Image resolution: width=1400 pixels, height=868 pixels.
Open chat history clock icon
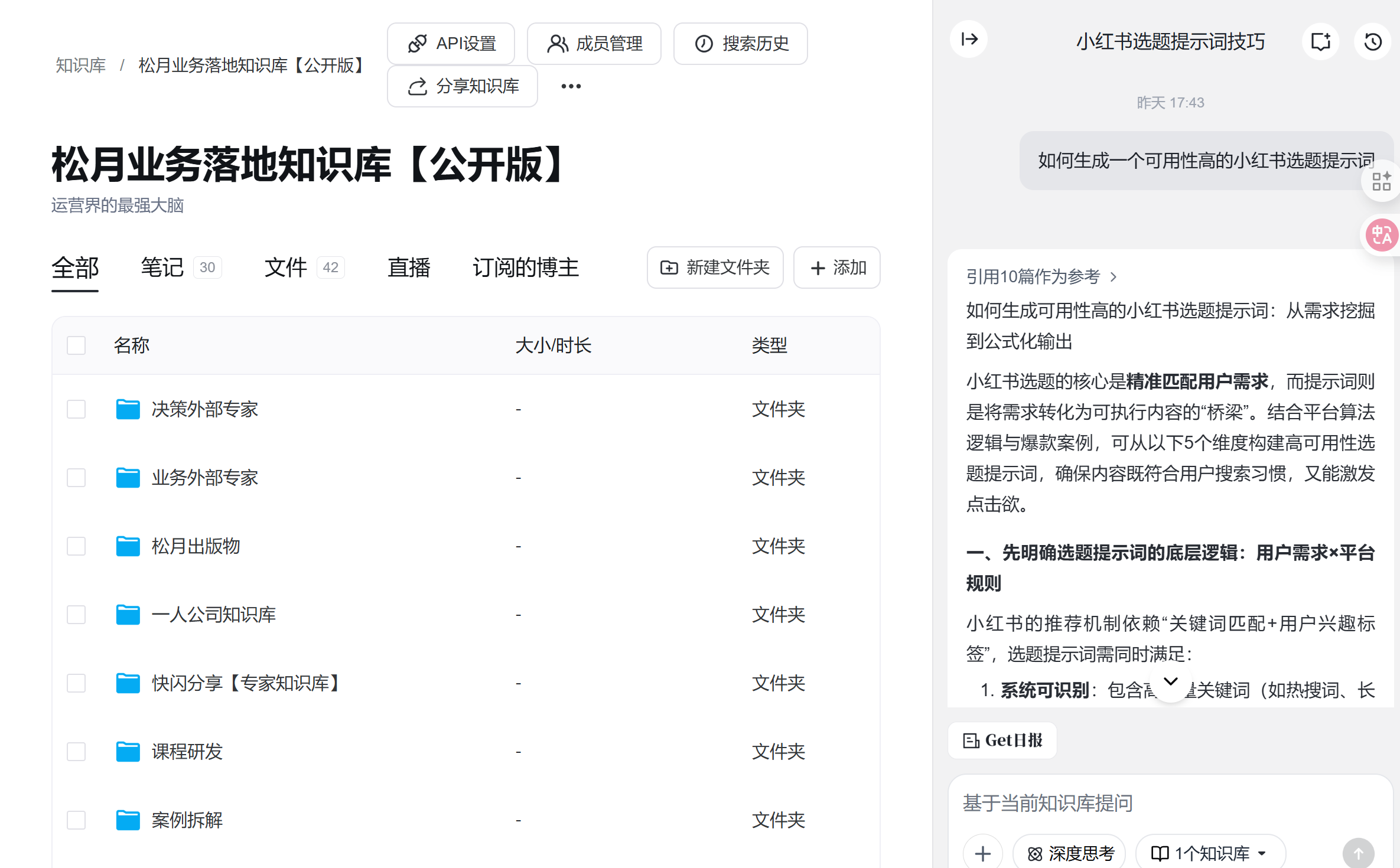pos(1372,42)
